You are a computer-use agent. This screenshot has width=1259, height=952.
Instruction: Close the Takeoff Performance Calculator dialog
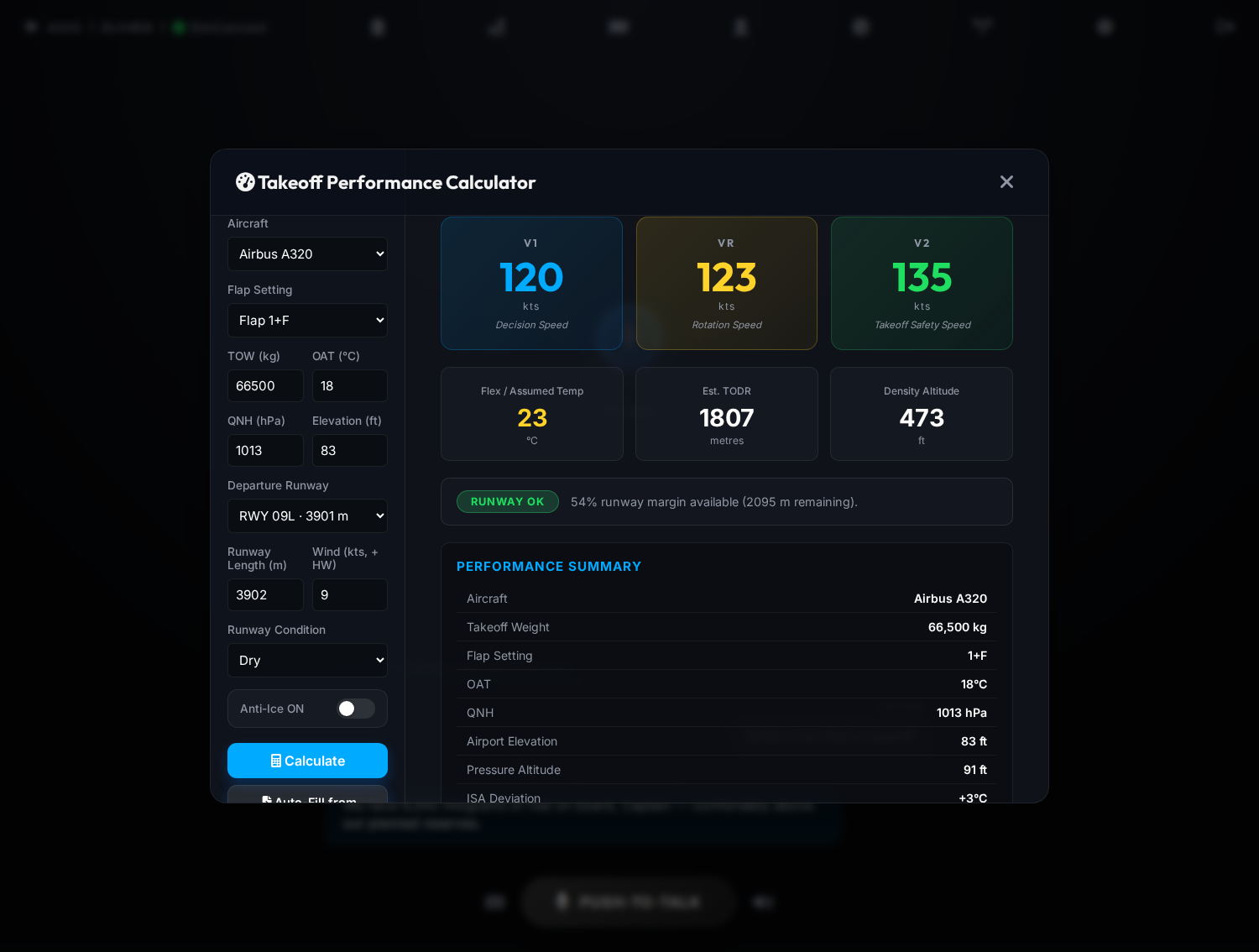[x=1006, y=182]
